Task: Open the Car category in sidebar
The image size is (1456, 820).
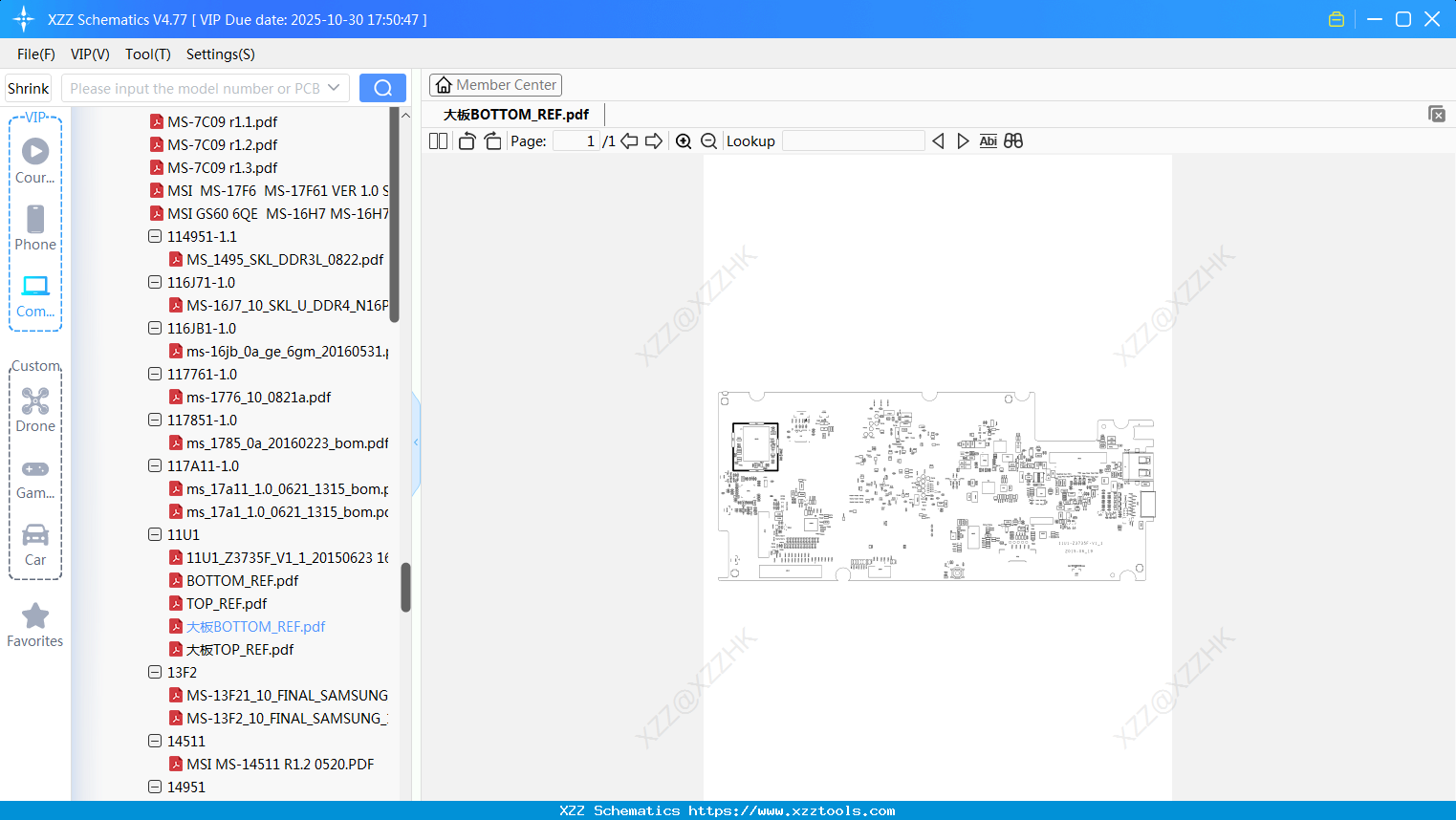Action: 35,544
